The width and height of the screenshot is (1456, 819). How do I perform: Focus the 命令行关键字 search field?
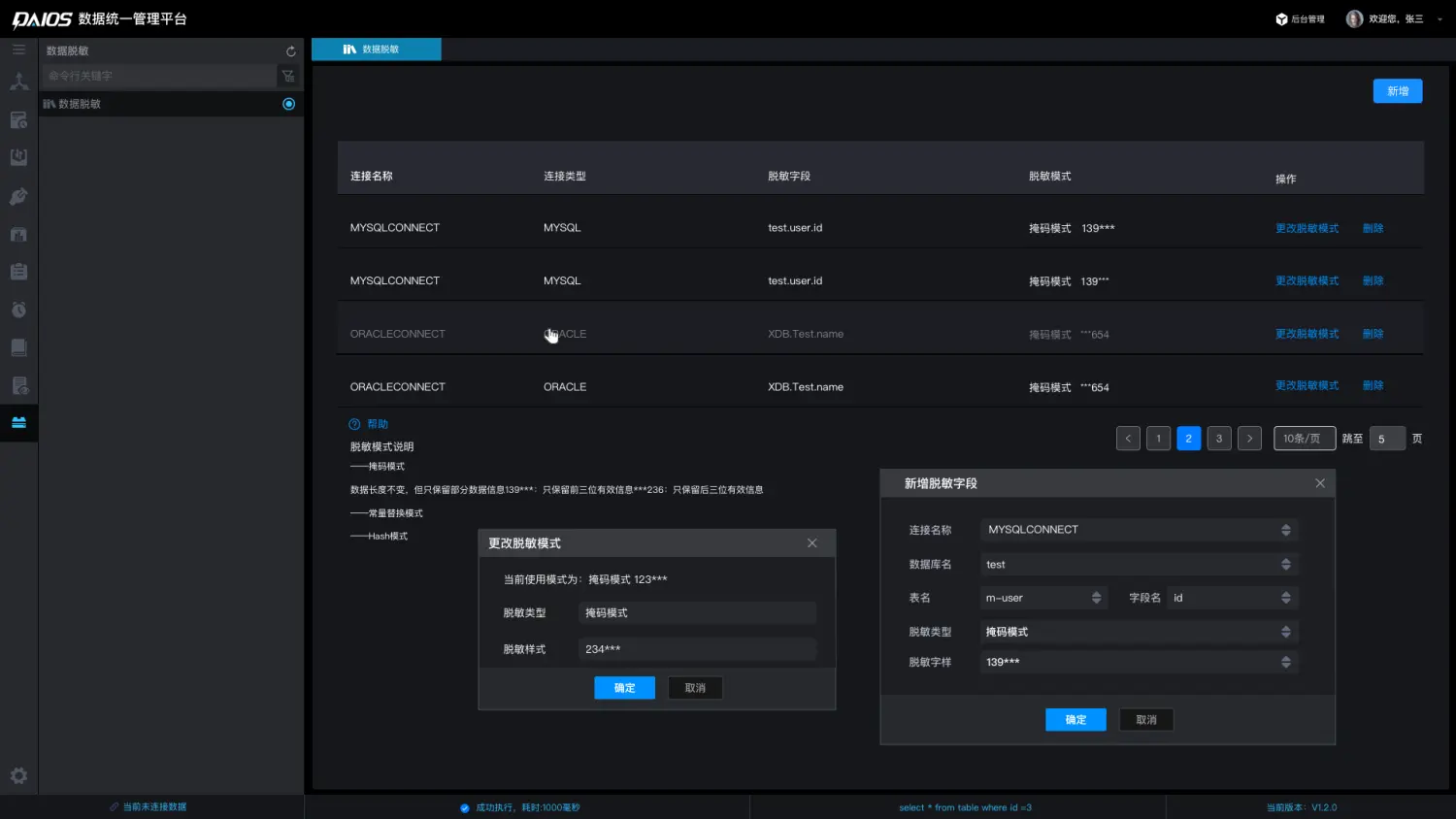coord(159,76)
